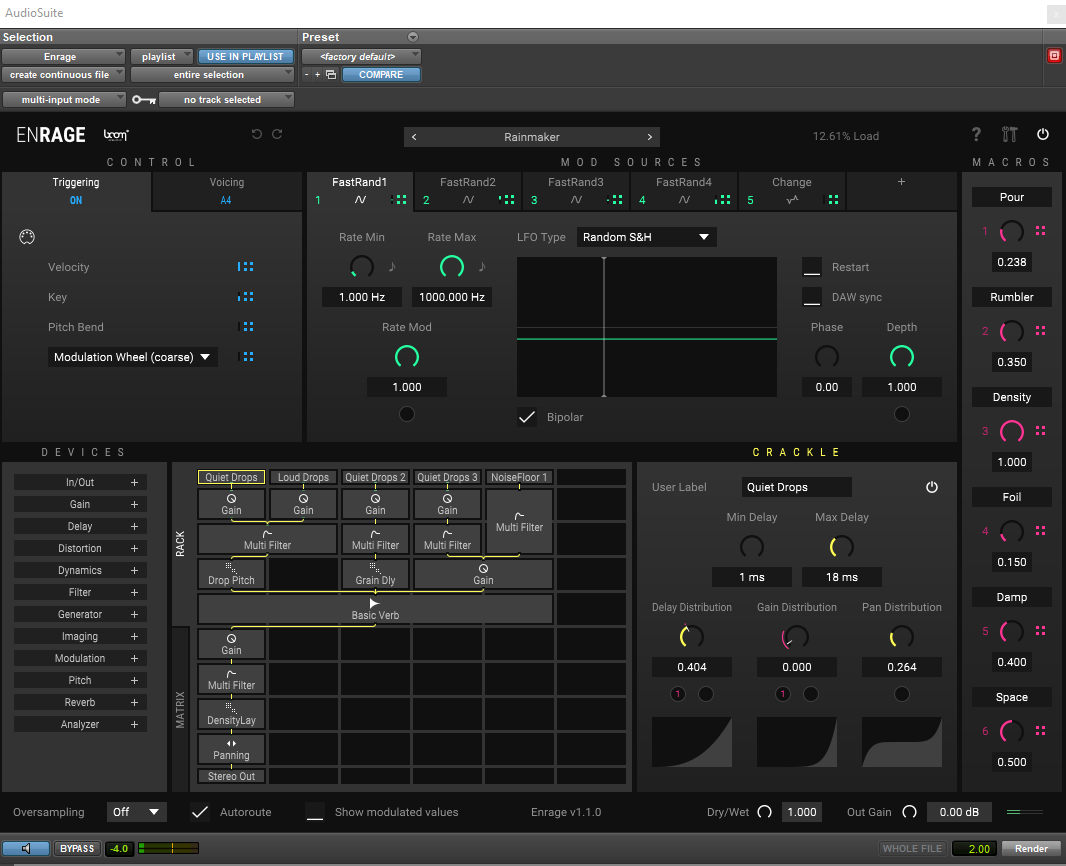The width and height of the screenshot is (1066, 866).
Task: Open the LFO Type dropdown
Action: tap(646, 237)
